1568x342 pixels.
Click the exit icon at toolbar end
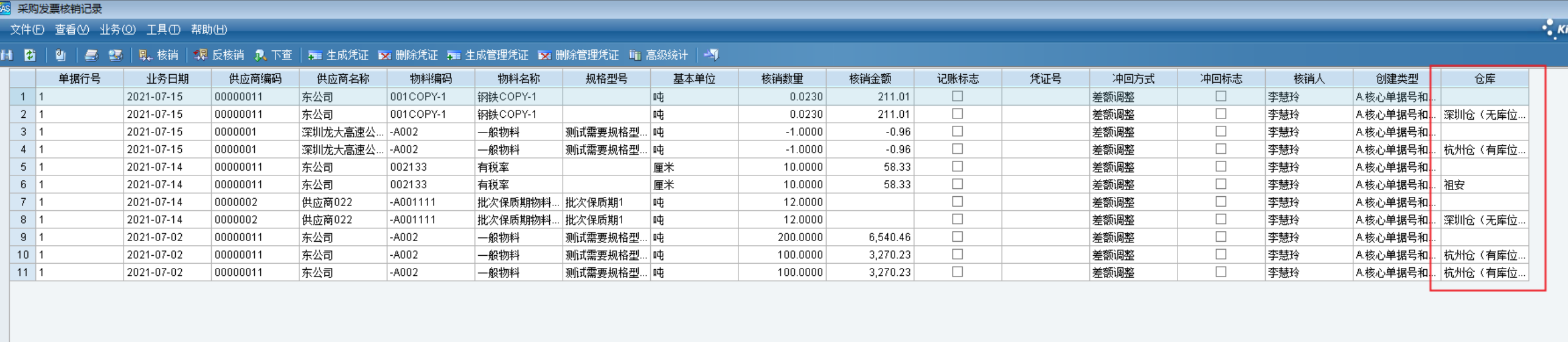tap(711, 55)
